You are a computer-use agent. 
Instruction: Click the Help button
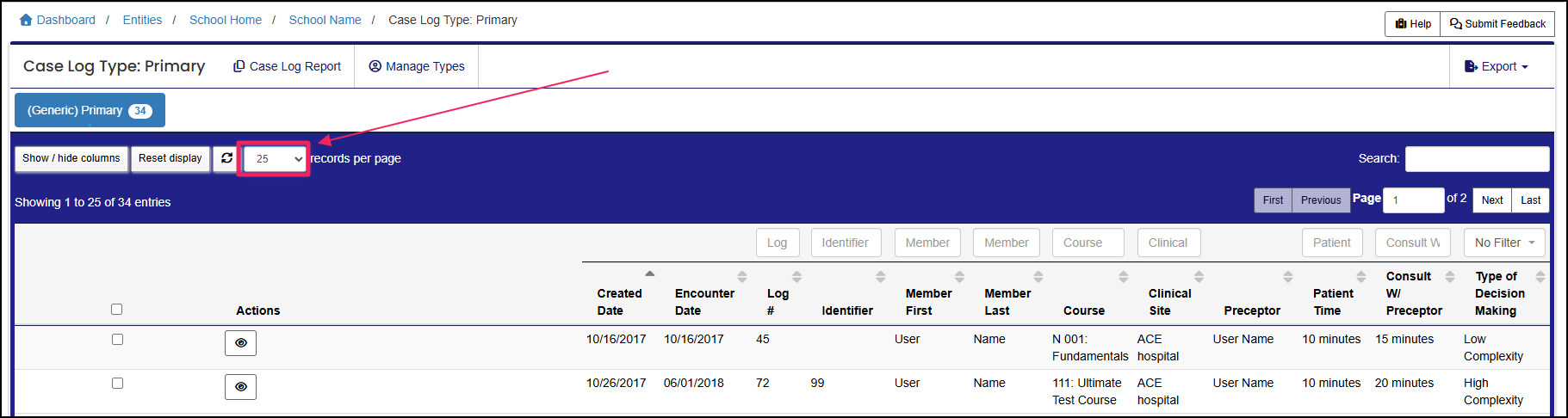1412,24
